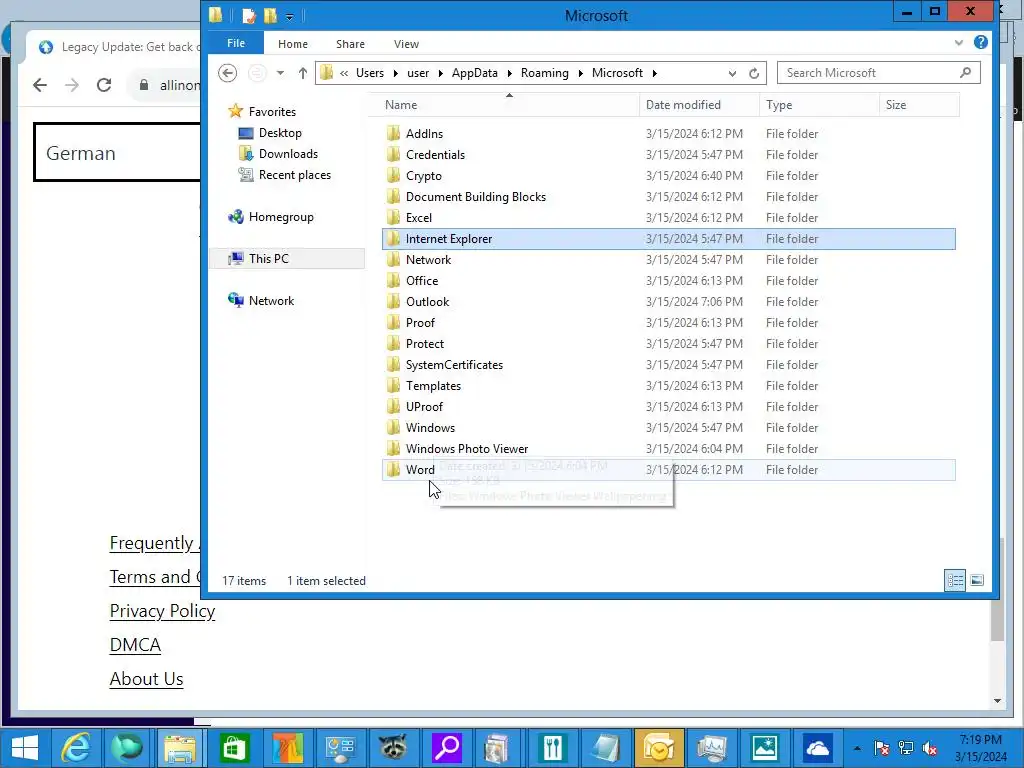Select the Word folder icon
Image resolution: width=1024 pixels, height=768 pixels.
click(x=393, y=470)
